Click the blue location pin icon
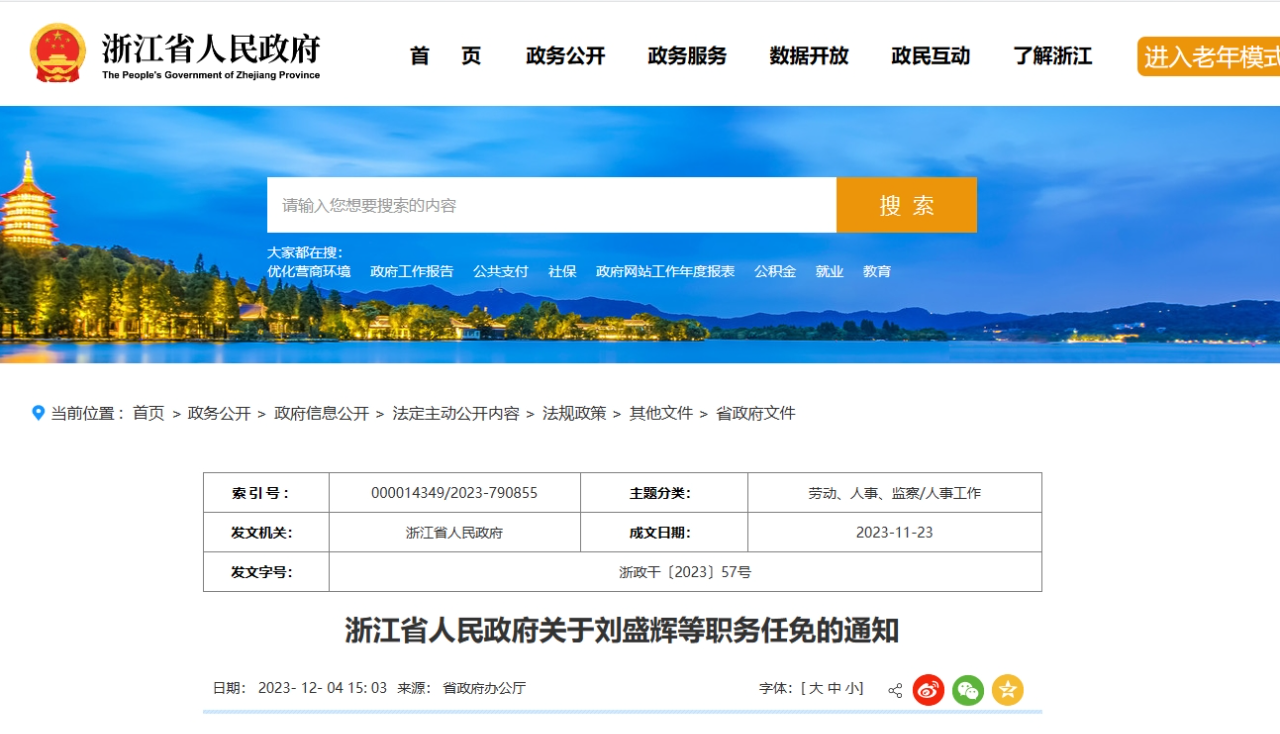This screenshot has width=1280, height=734. click(38, 413)
